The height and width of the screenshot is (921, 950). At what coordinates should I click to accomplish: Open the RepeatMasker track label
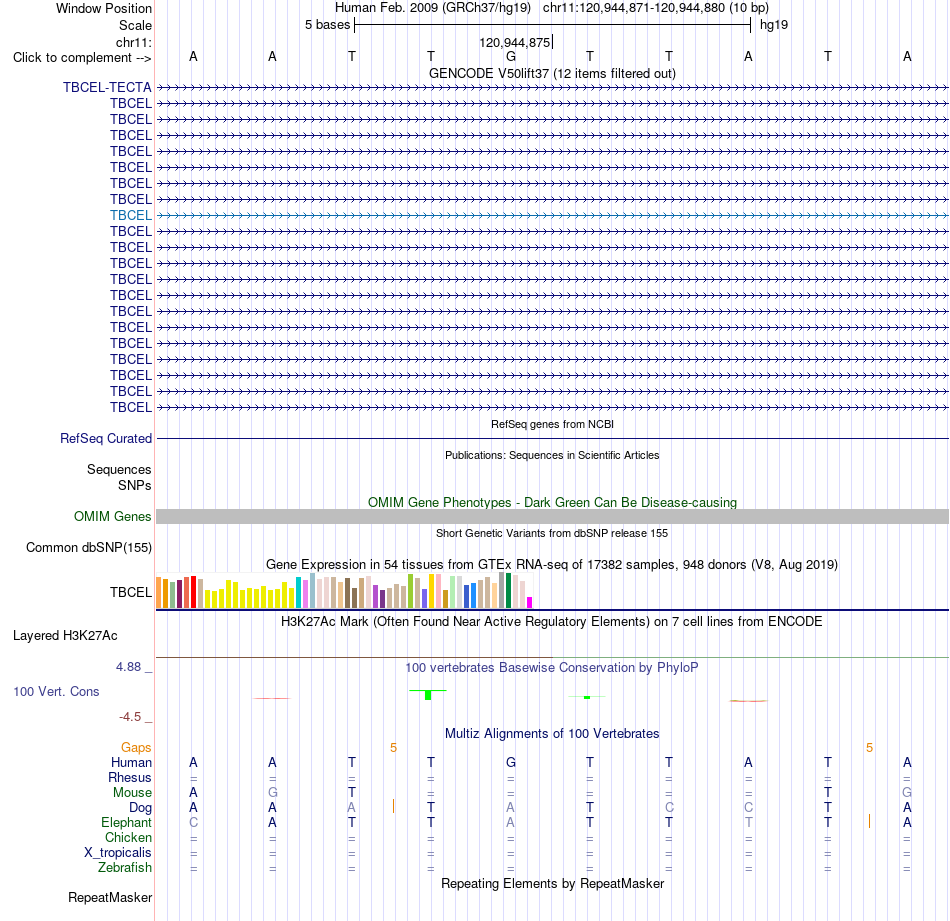point(110,897)
